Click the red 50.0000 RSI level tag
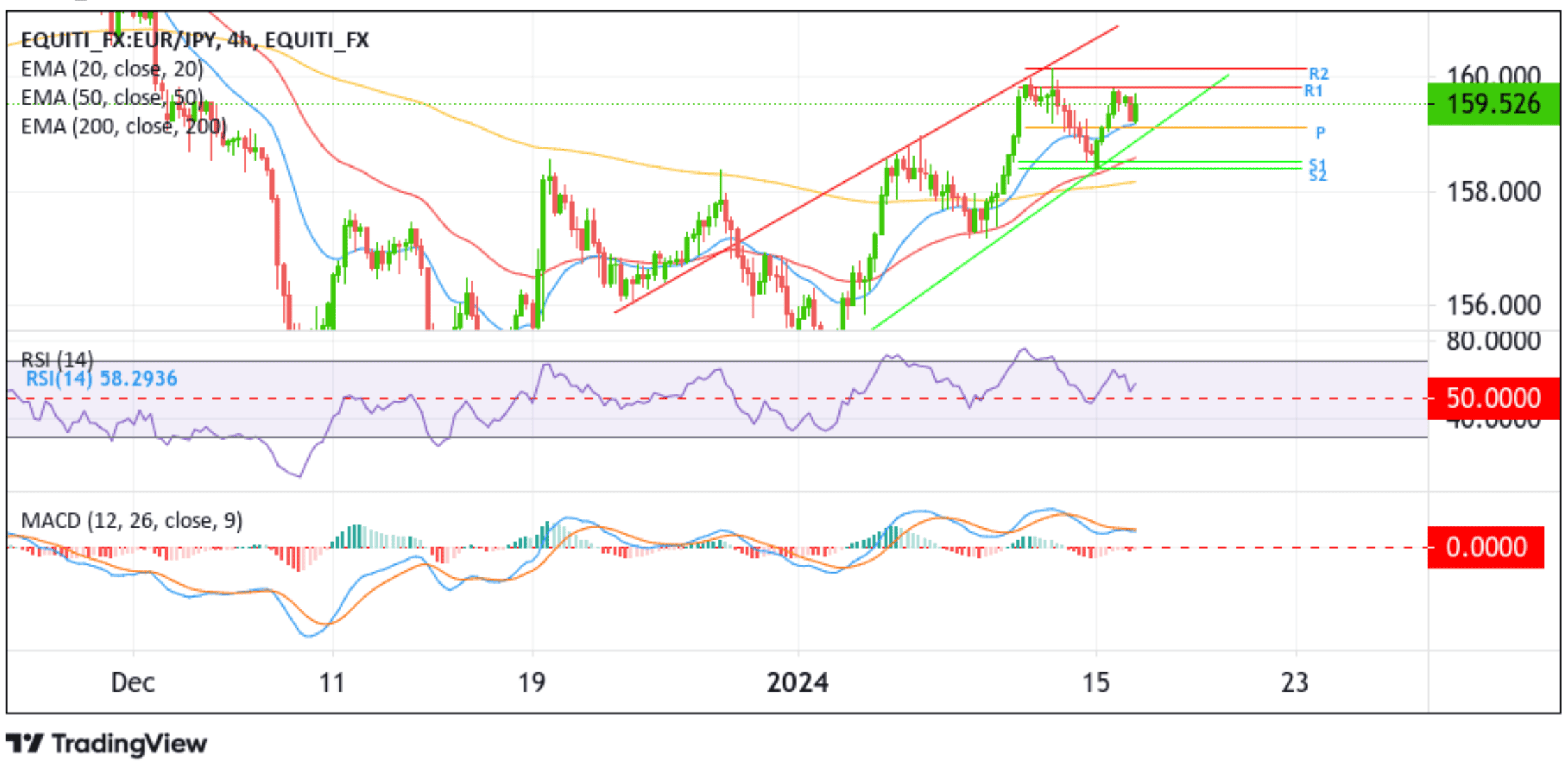The width and height of the screenshot is (1568, 779). tap(1493, 398)
